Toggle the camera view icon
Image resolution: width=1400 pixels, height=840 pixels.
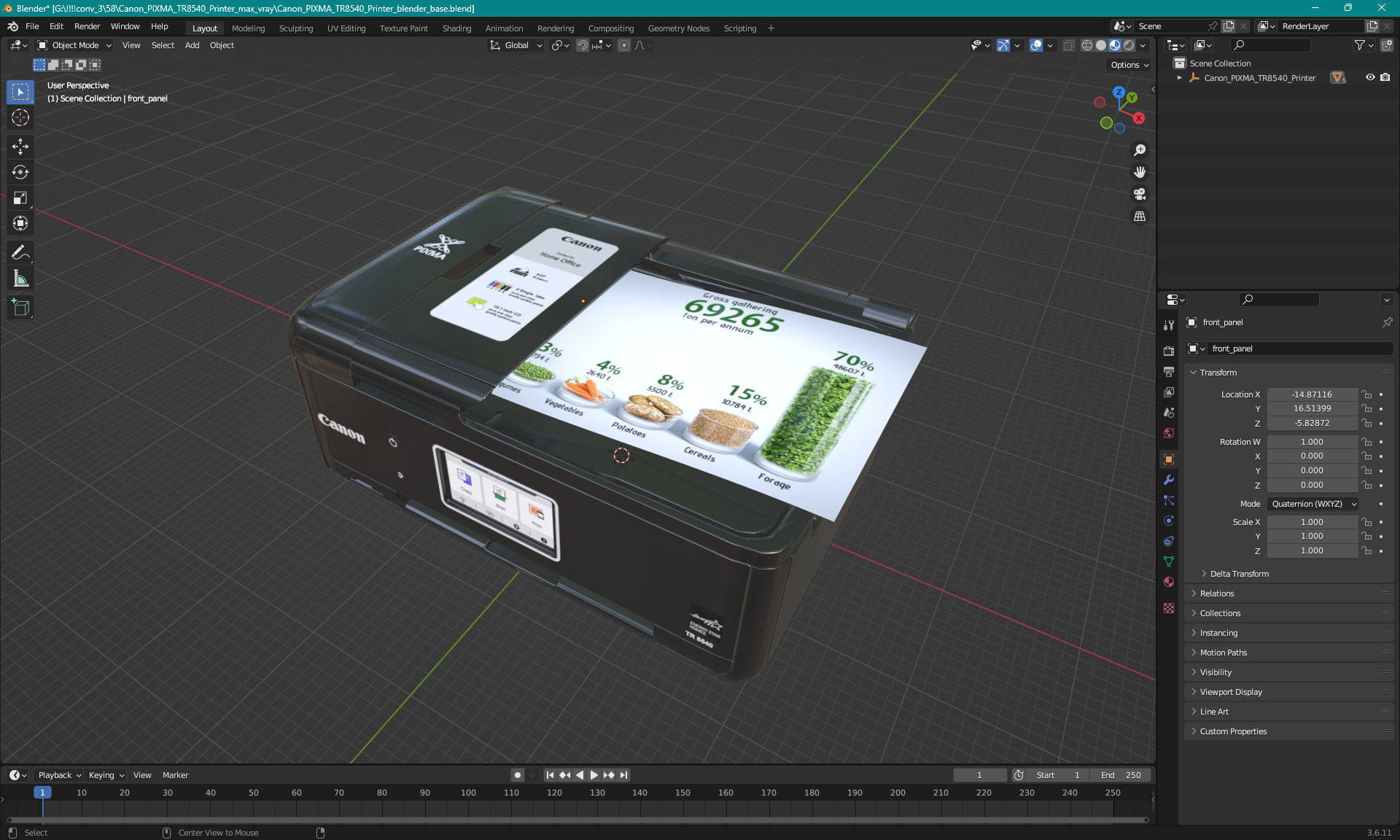[1140, 194]
